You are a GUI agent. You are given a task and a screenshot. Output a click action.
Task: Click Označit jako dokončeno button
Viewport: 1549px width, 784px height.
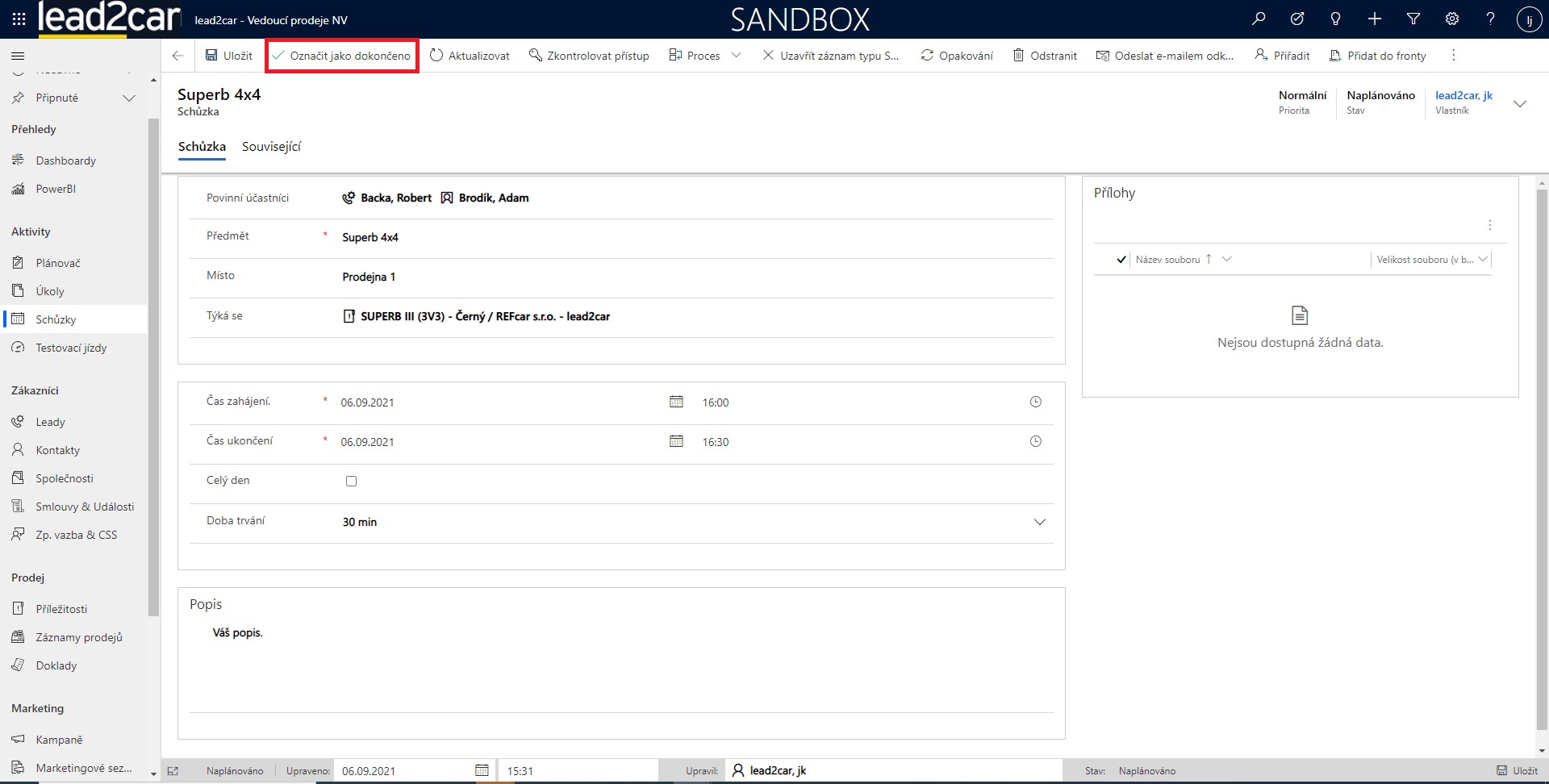(x=342, y=56)
